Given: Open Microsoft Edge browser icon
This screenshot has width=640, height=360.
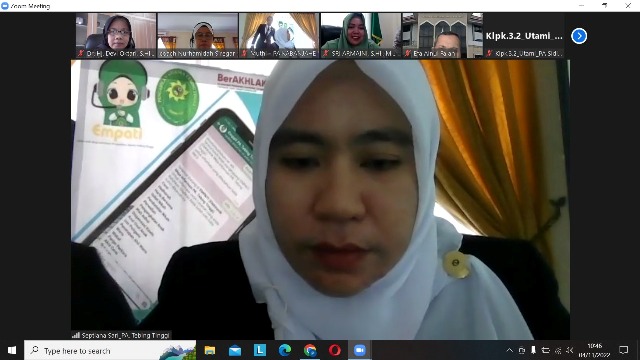Looking at the screenshot, I should 284,350.
